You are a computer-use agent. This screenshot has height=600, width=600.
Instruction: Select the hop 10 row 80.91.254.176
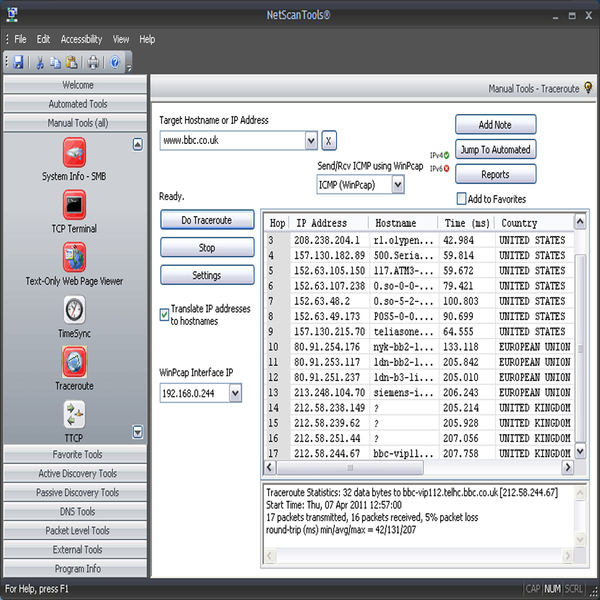pos(419,347)
